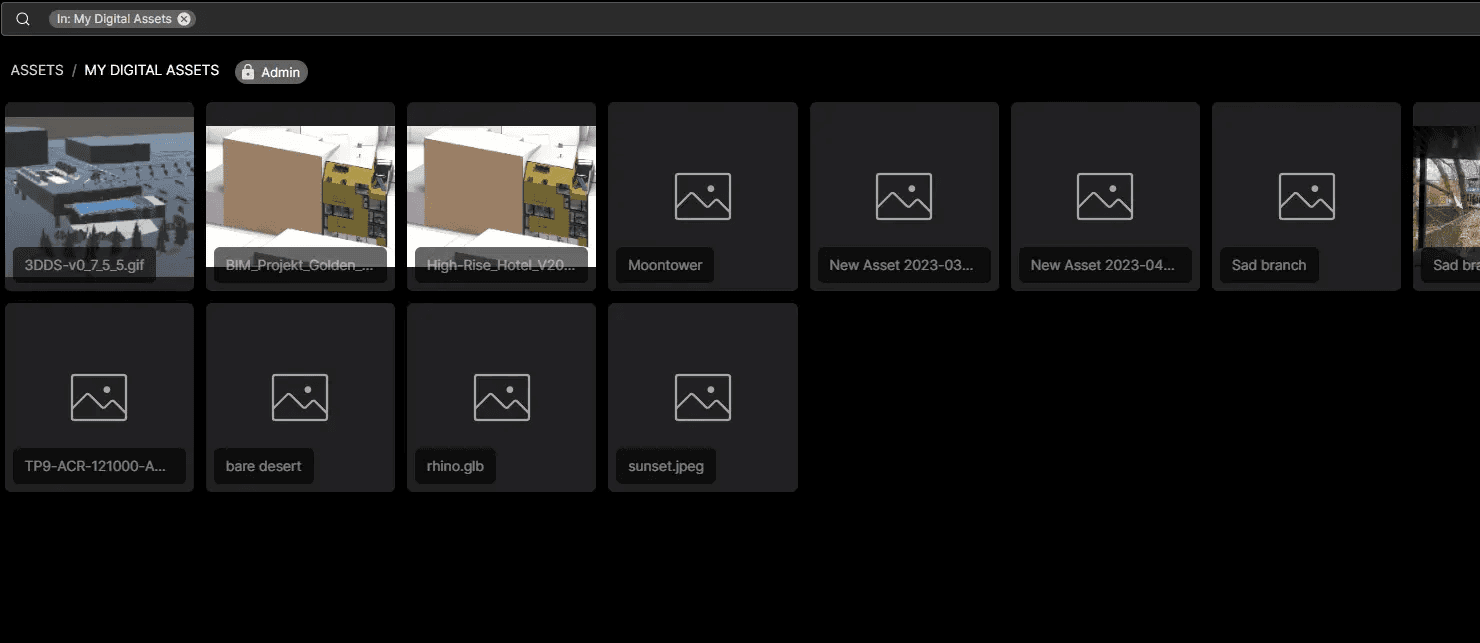Open MY DIGITAL ASSETS breadcrumb
Viewport: 1480px width, 643px height.
[151, 71]
